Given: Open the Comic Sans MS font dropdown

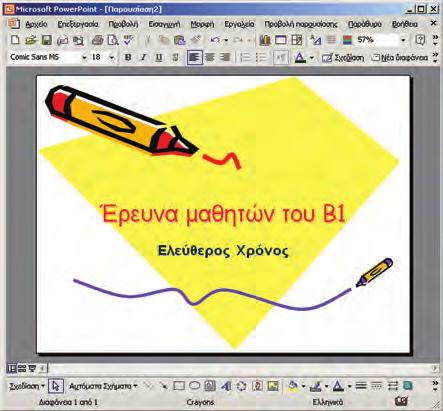Looking at the screenshot, I should [x=84, y=58].
